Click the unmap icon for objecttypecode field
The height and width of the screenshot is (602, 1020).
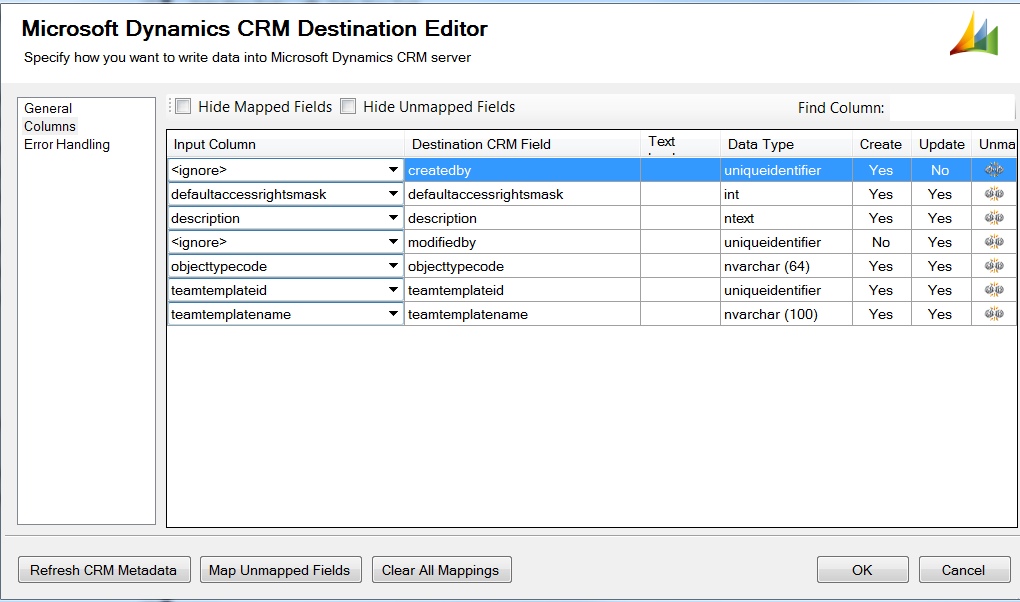[993, 266]
